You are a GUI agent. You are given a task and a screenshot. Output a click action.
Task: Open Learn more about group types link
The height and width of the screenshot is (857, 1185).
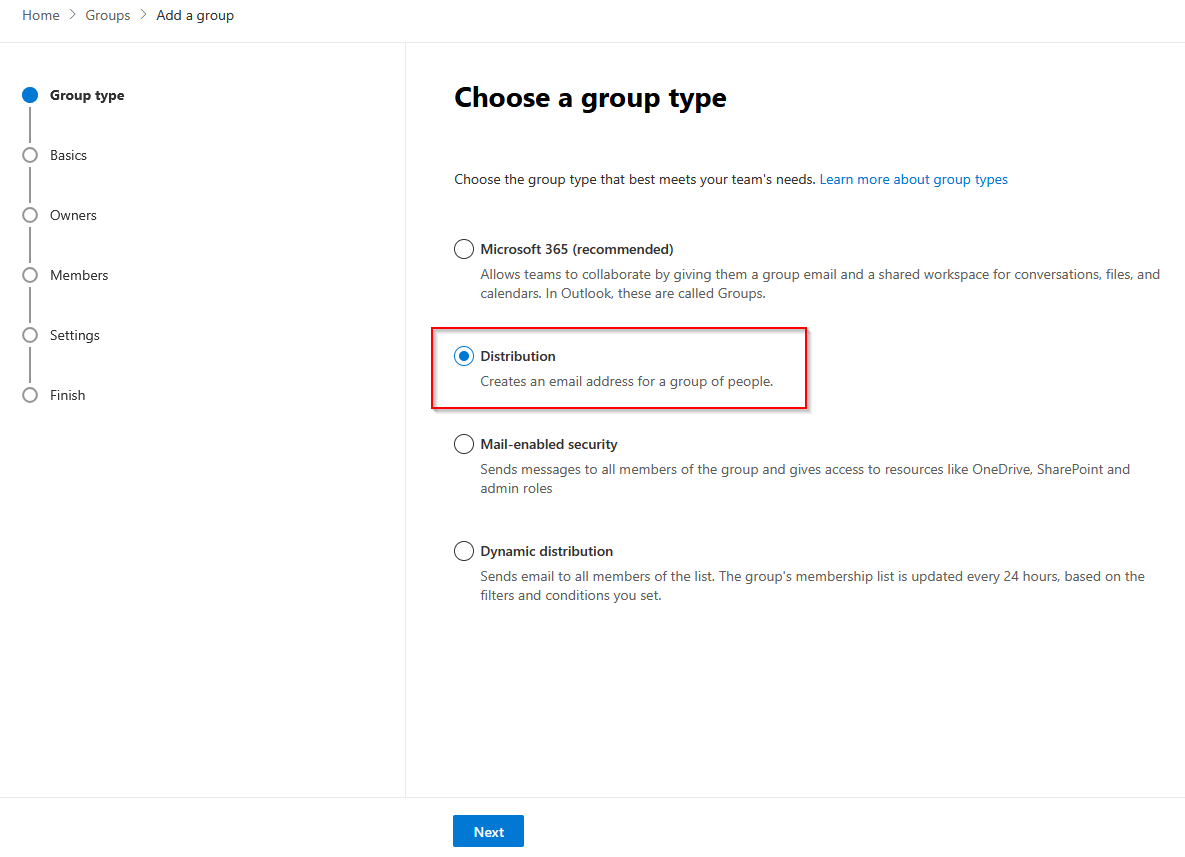[x=913, y=180]
